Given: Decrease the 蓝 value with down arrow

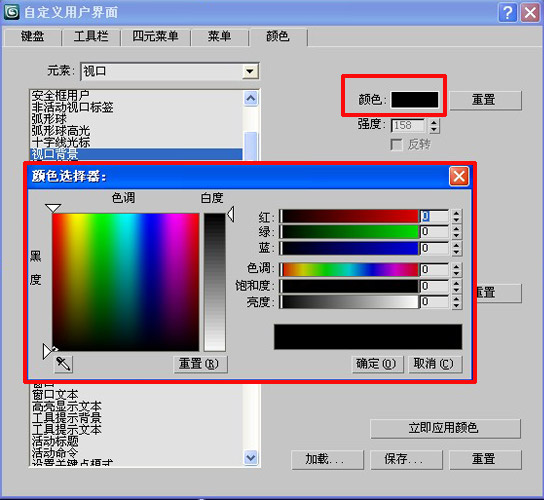Looking at the screenshot, I should click(x=456, y=252).
